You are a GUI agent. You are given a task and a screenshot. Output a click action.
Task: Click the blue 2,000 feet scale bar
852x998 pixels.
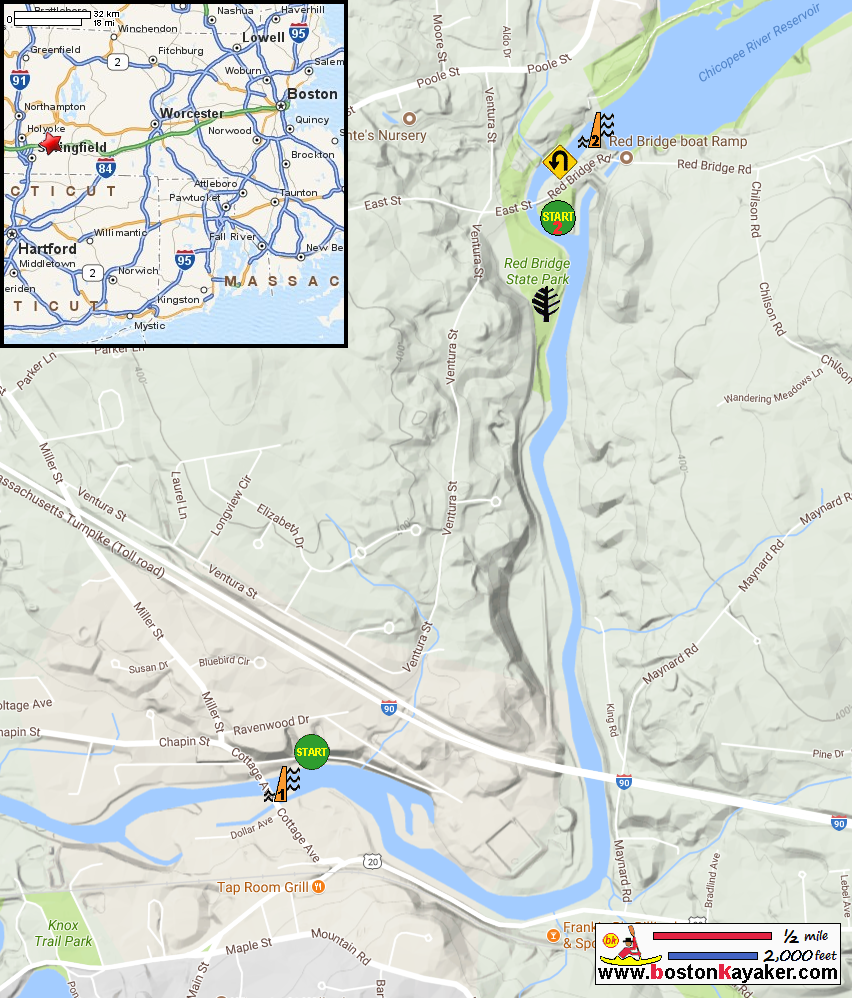[x=713, y=955]
